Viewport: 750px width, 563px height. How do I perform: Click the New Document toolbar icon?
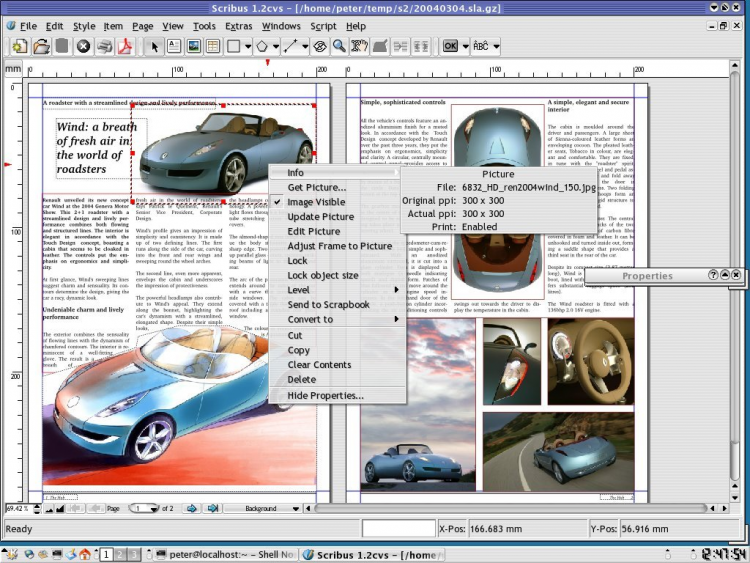(19, 46)
